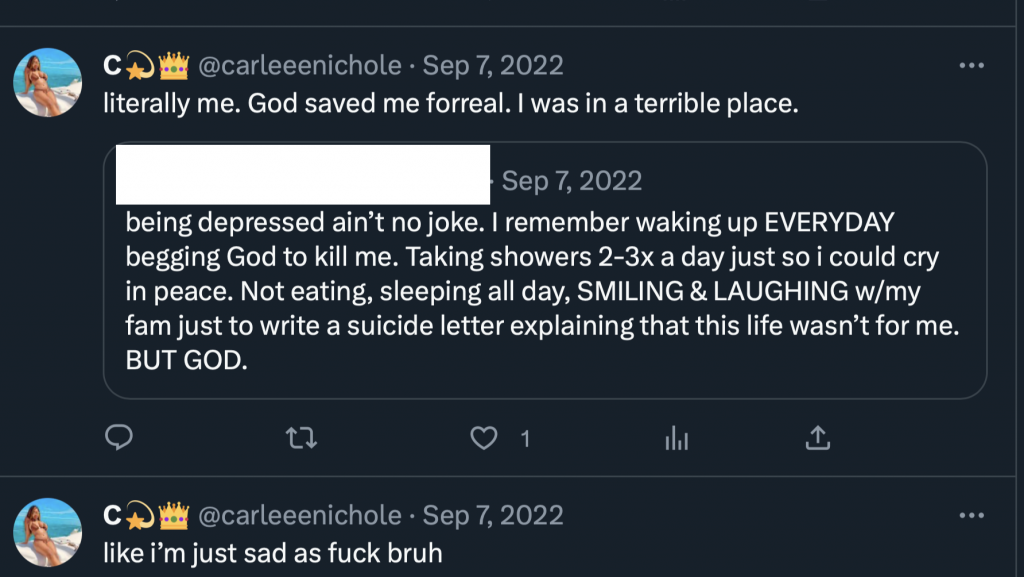Open @carleeenichole handle on second tweet
The height and width of the screenshot is (577, 1024).
(x=299, y=516)
